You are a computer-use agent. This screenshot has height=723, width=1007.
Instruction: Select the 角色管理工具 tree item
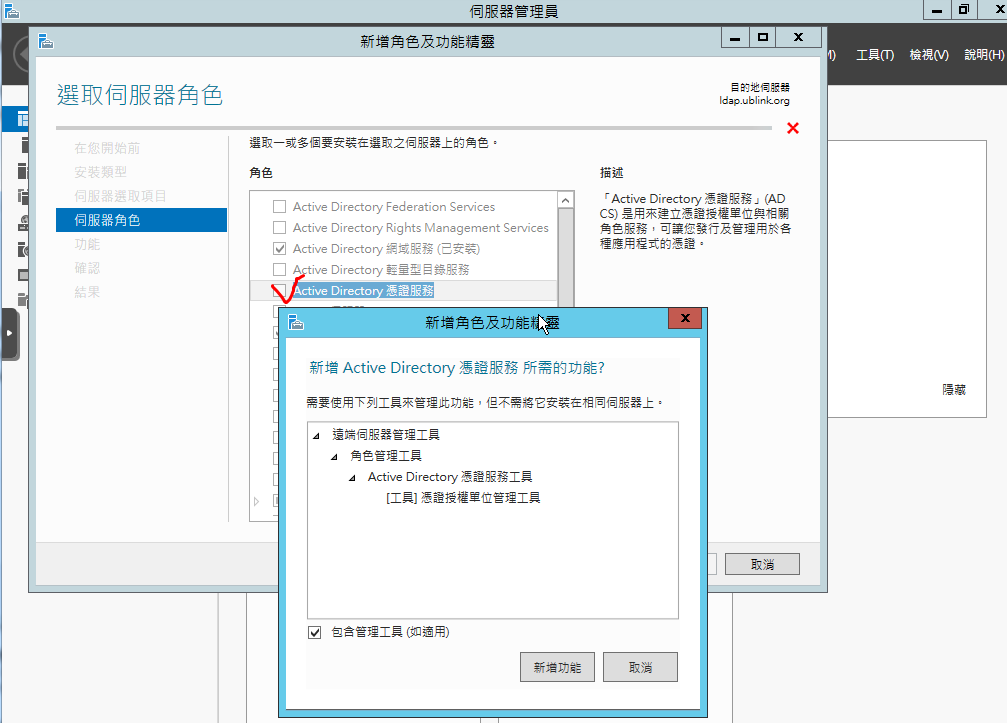point(385,456)
